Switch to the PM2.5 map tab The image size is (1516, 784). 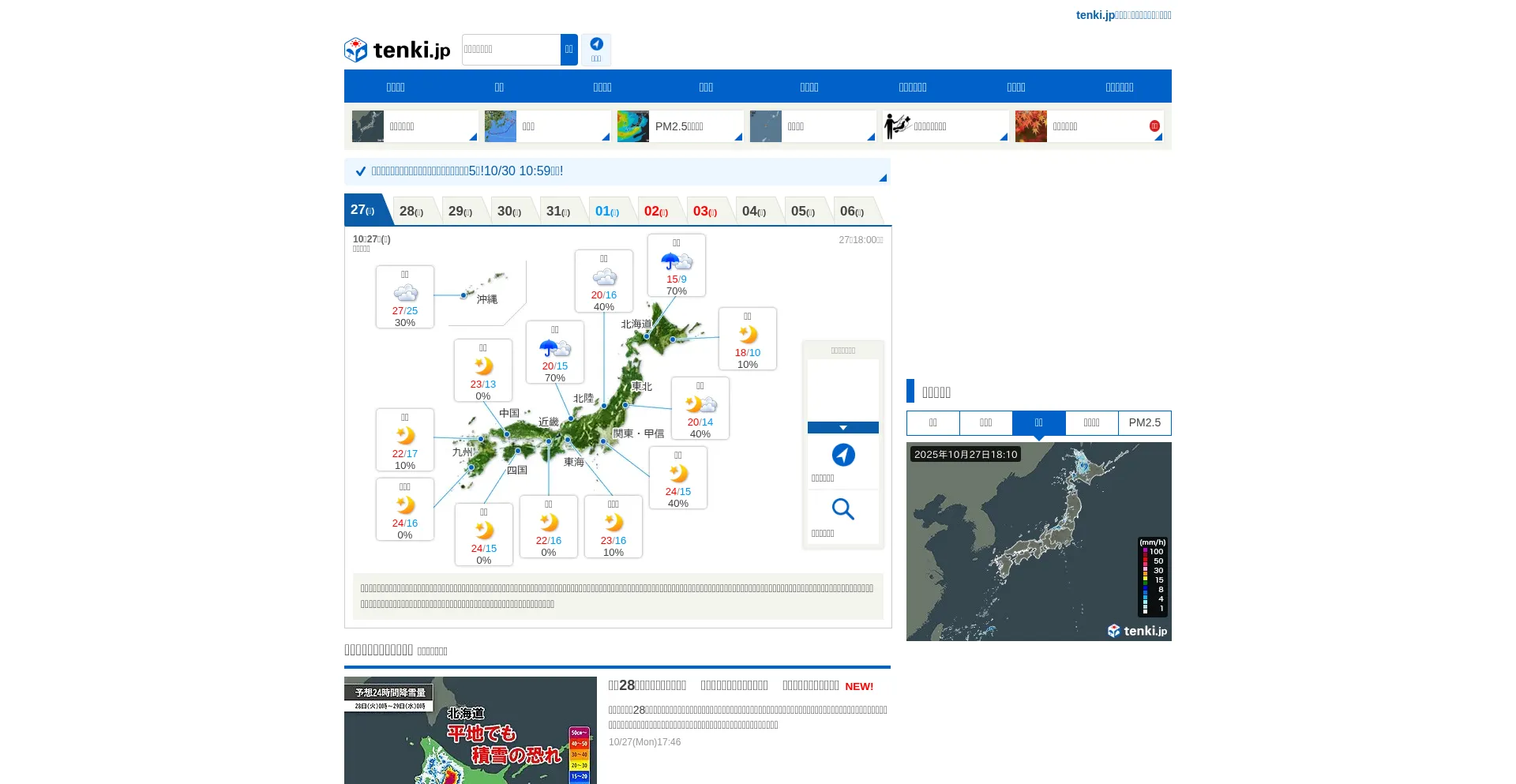click(1144, 423)
